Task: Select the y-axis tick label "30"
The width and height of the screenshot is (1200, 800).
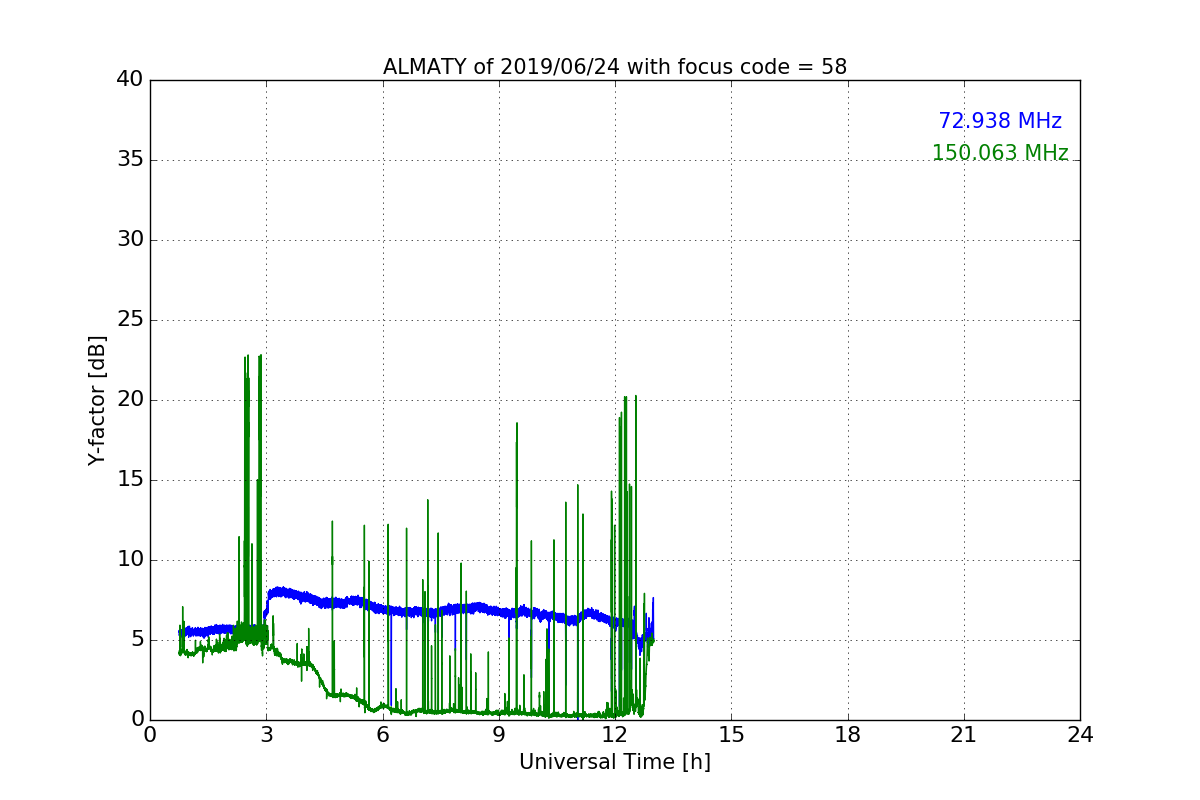Action: pos(130,240)
